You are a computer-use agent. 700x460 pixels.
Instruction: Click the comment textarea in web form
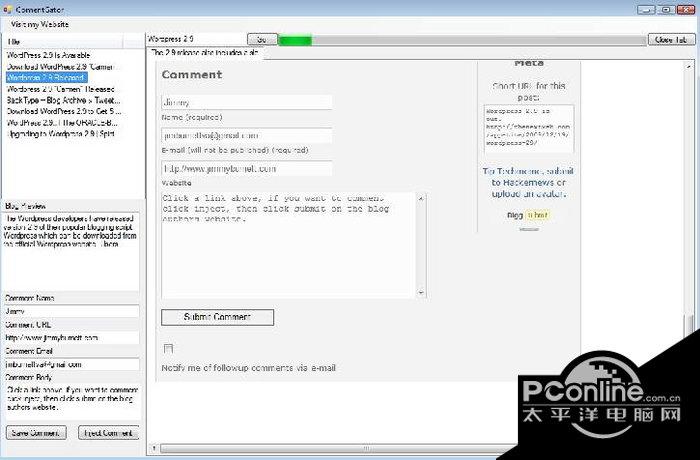click(x=289, y=245)
